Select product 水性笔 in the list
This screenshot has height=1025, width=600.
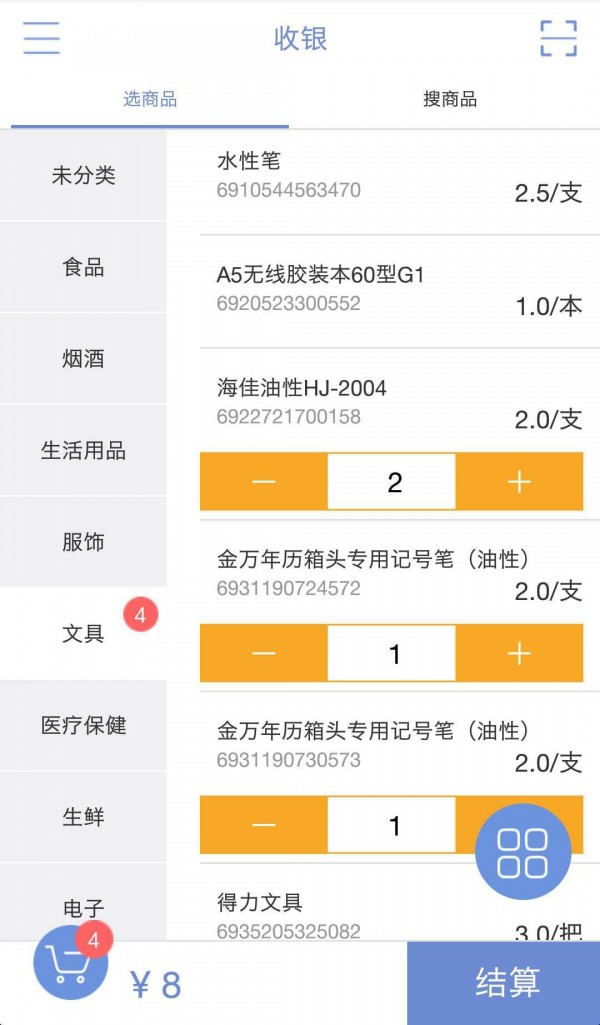[390, 177]
